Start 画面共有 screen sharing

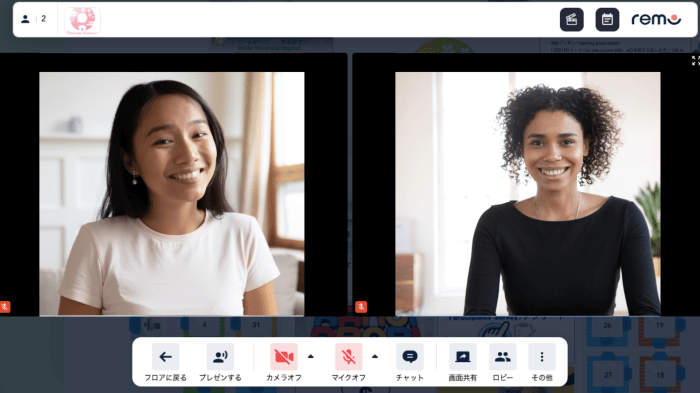(462, 357)
